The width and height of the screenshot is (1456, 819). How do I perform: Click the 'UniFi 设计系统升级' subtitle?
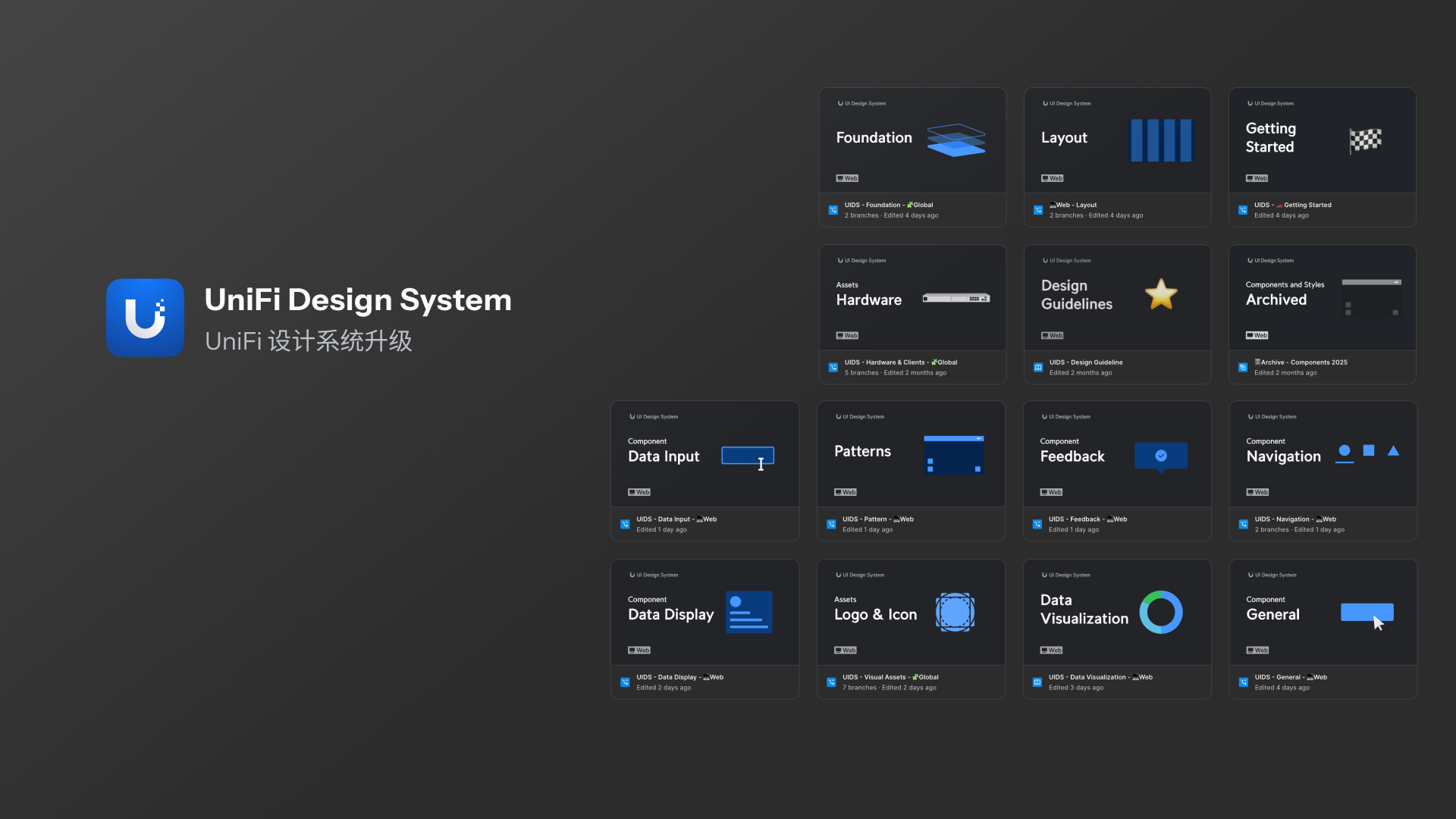[x=309, y=341]
